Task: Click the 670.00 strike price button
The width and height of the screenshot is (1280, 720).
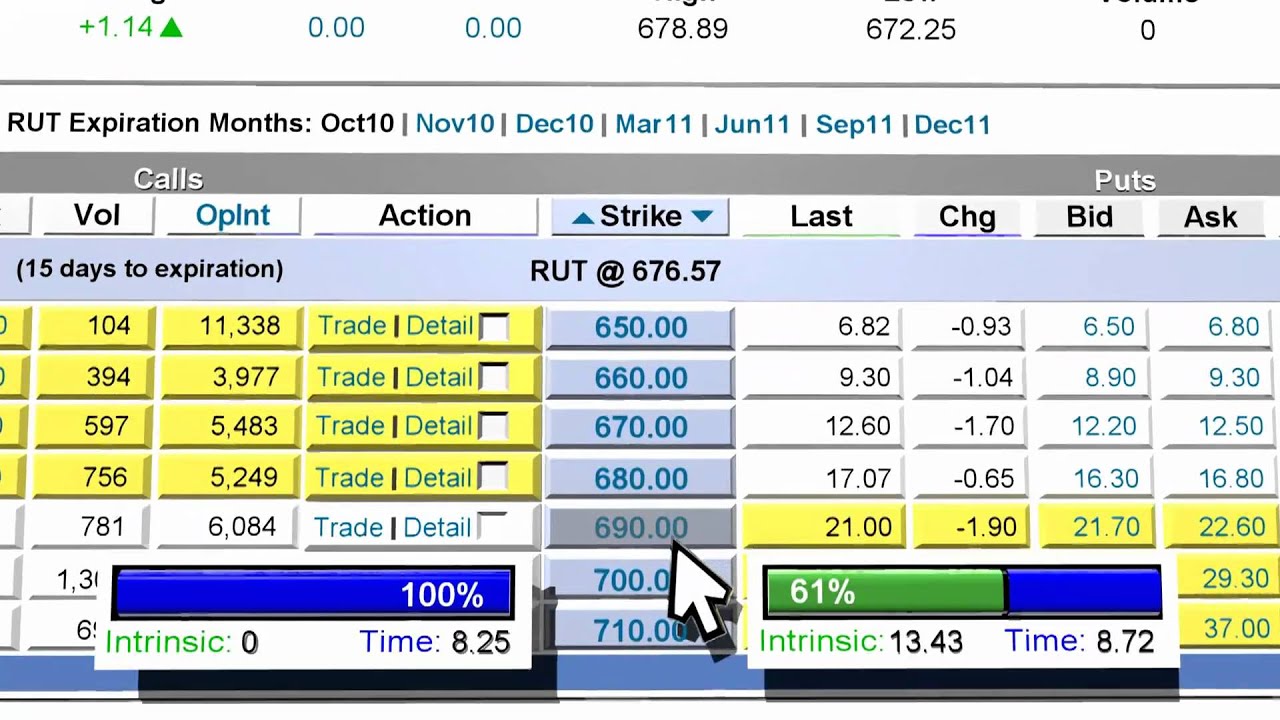Action: coord(640,428)
